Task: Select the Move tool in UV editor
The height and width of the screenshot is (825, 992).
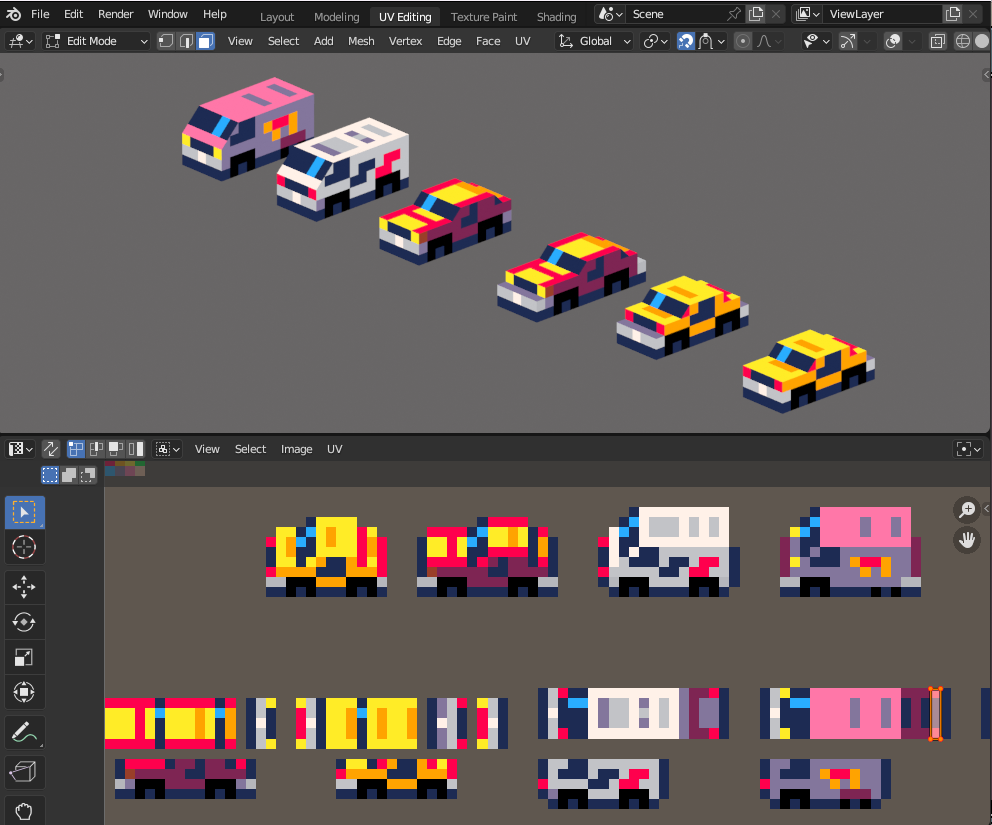Action: tap(24, 586)
